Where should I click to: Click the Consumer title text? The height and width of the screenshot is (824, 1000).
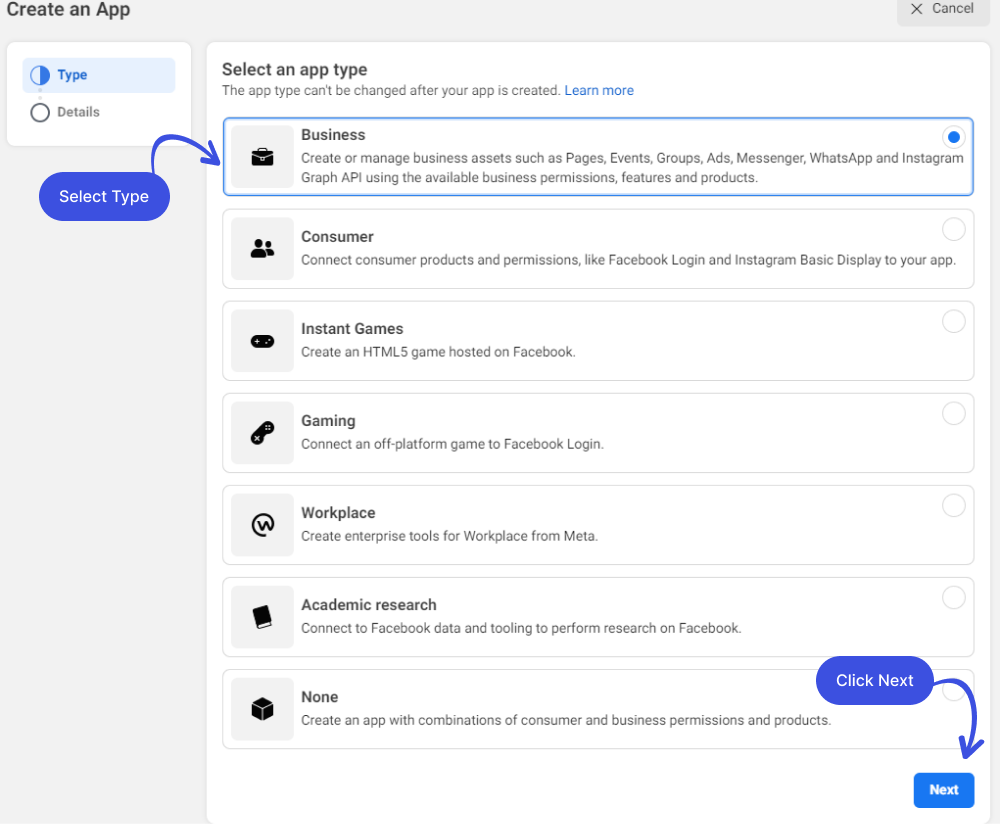[337, 237]
